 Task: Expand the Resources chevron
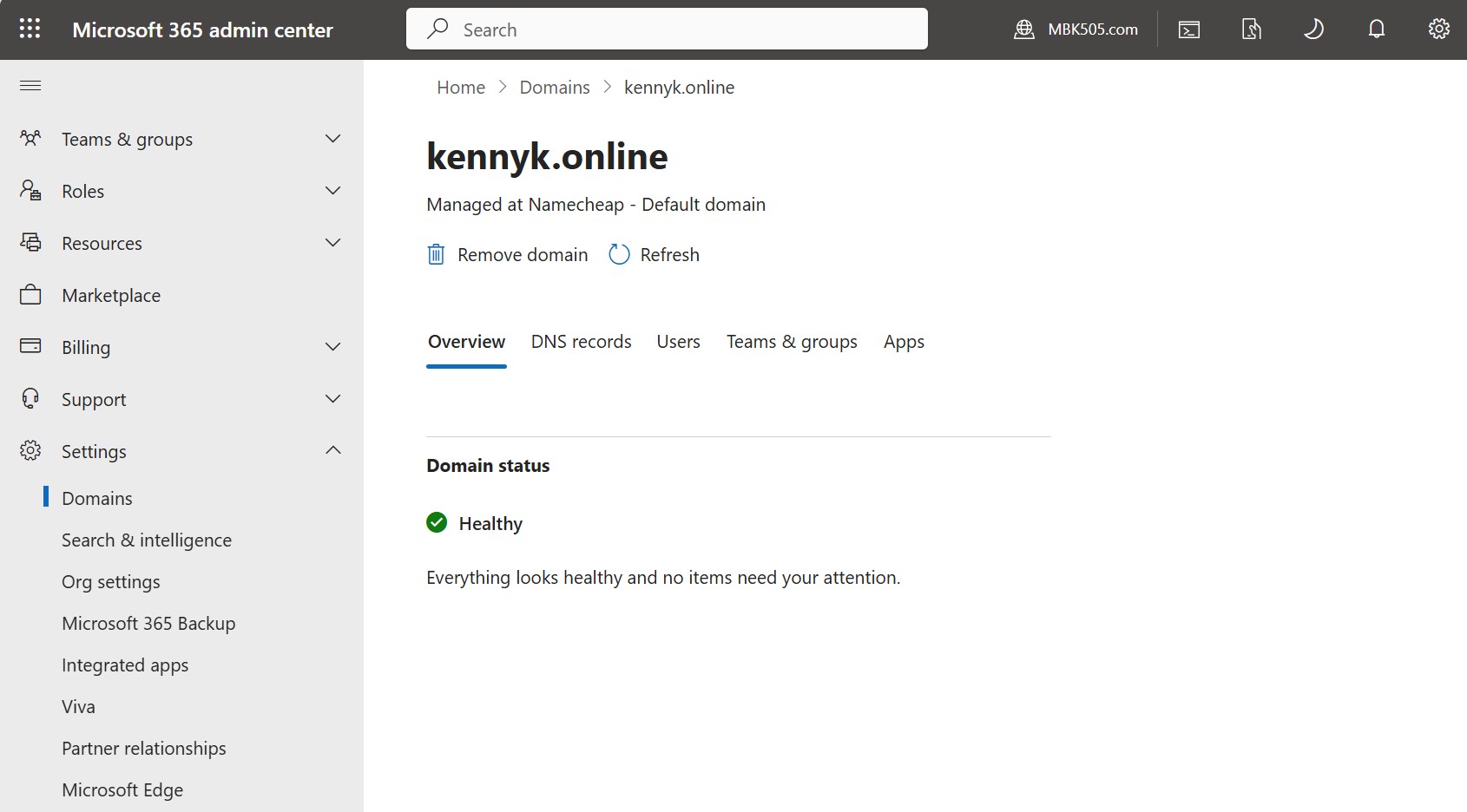point(332,242)
